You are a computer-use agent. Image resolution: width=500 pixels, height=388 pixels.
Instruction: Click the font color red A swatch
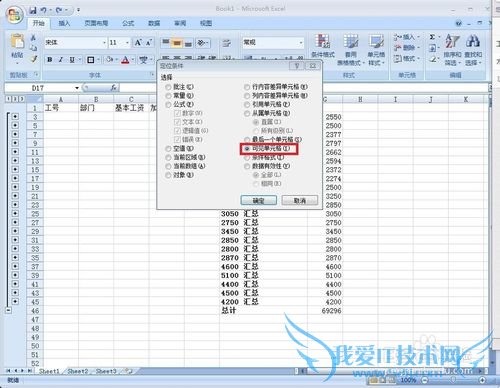coord(125,60)
